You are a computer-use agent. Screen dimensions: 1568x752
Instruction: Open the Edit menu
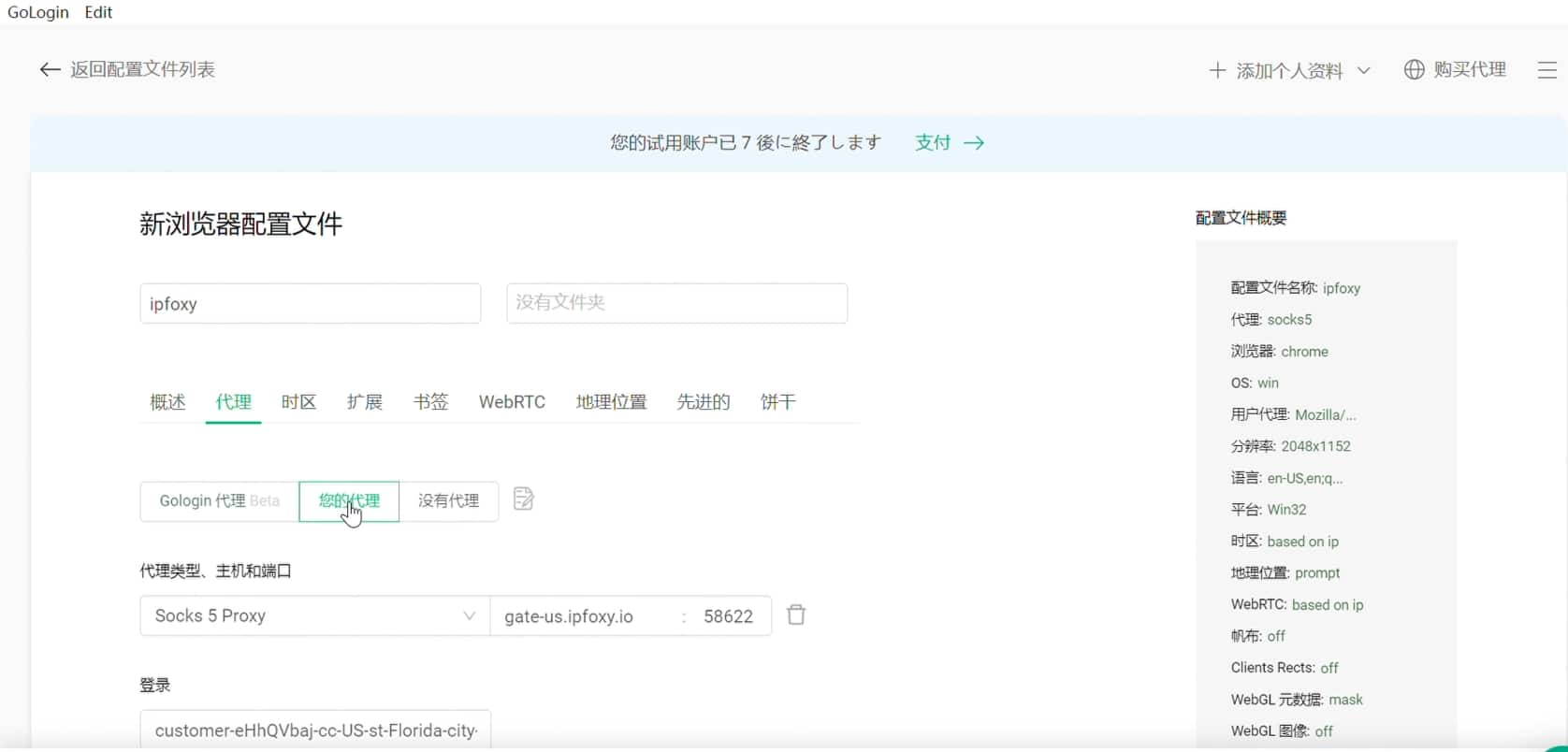click(98, 12)
